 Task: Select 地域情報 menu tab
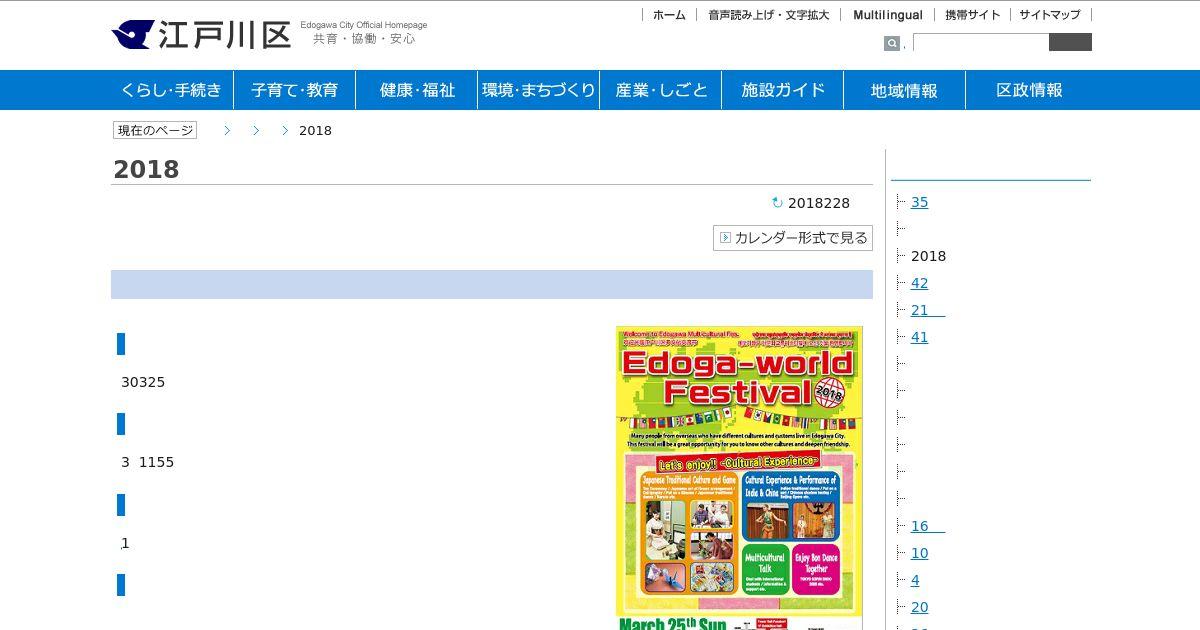(x=904, y=90)
